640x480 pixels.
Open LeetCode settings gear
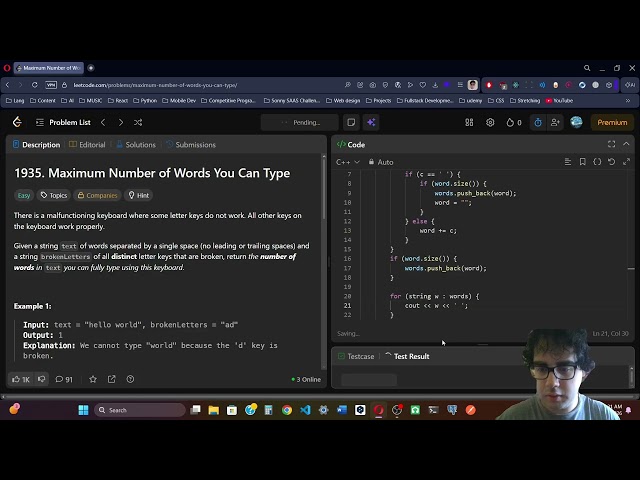click(490, 122)
